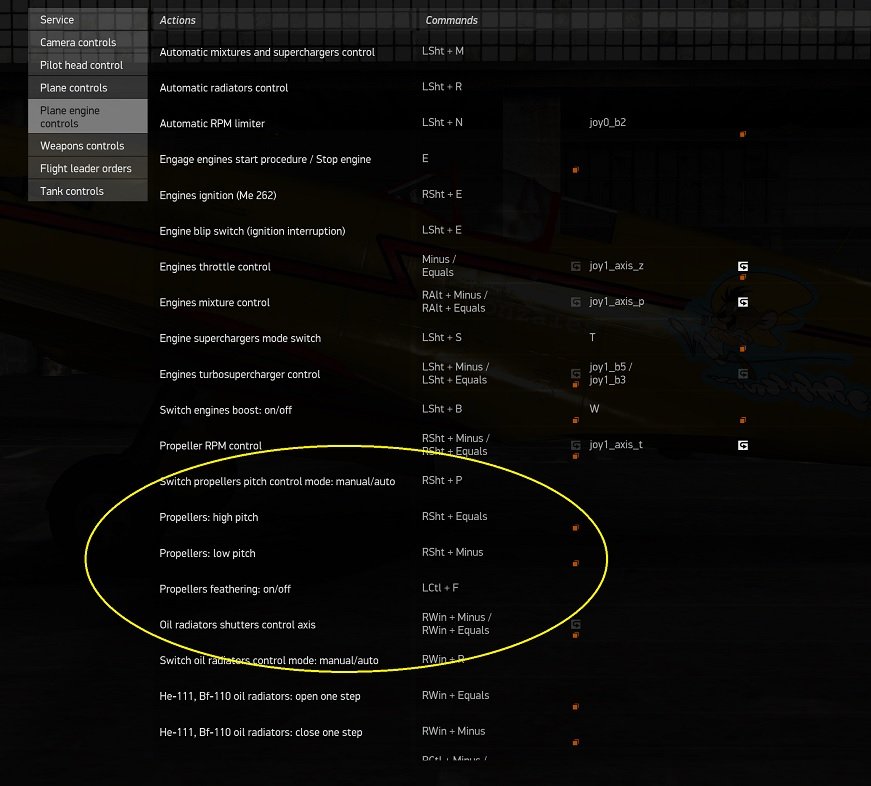Click orange marker below joy0_b2 binding
871x786 pixels.
click(743, 134)
